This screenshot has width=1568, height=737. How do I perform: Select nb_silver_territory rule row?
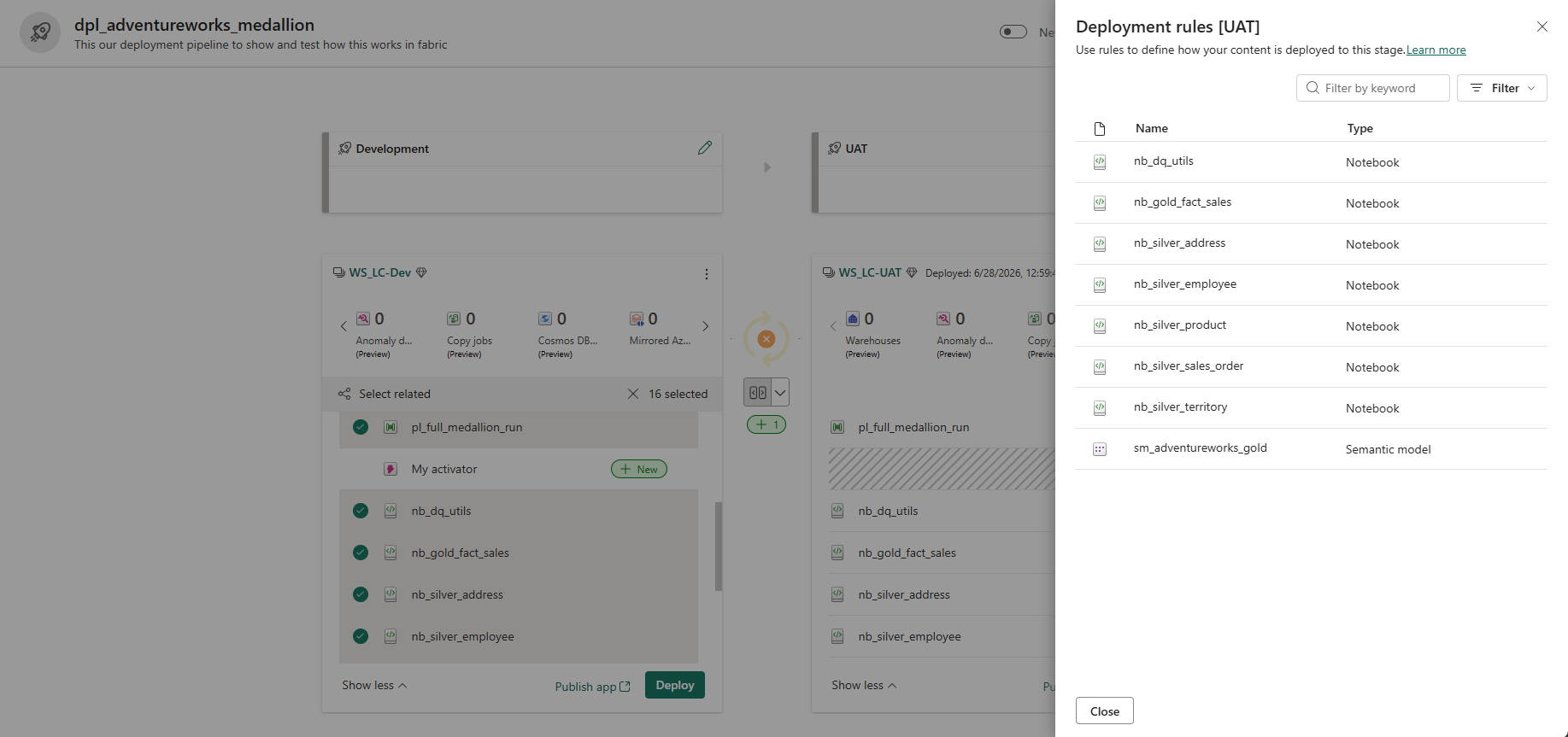(1312, 408)
